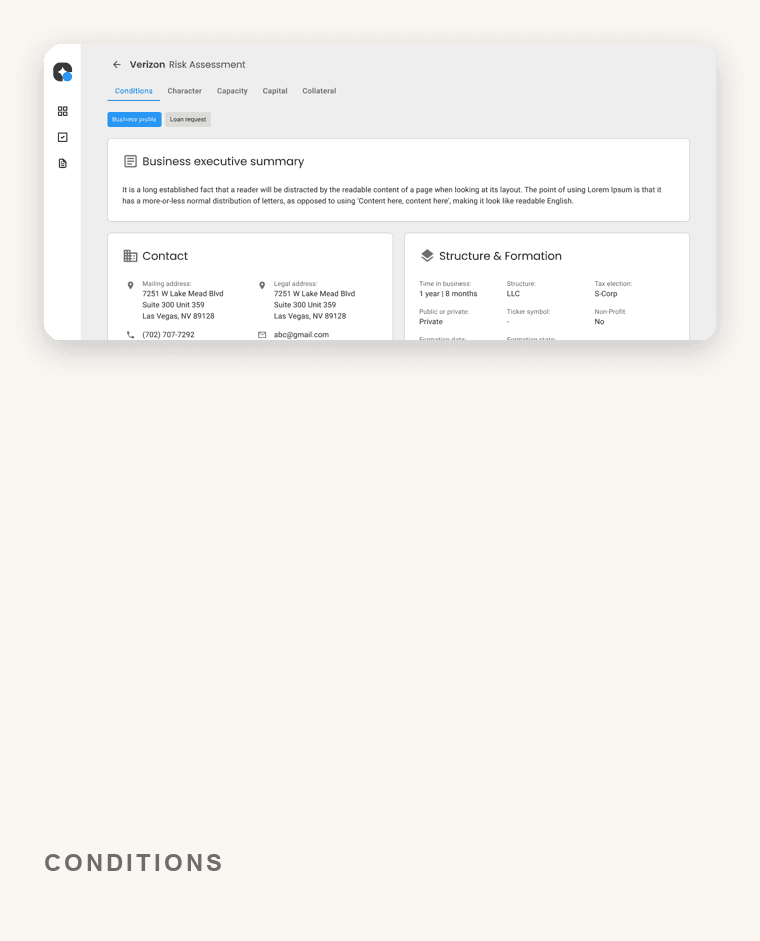This screenshot has height=941, width=760.
Task: Click the app logo in sidebar
Action: 62,72
